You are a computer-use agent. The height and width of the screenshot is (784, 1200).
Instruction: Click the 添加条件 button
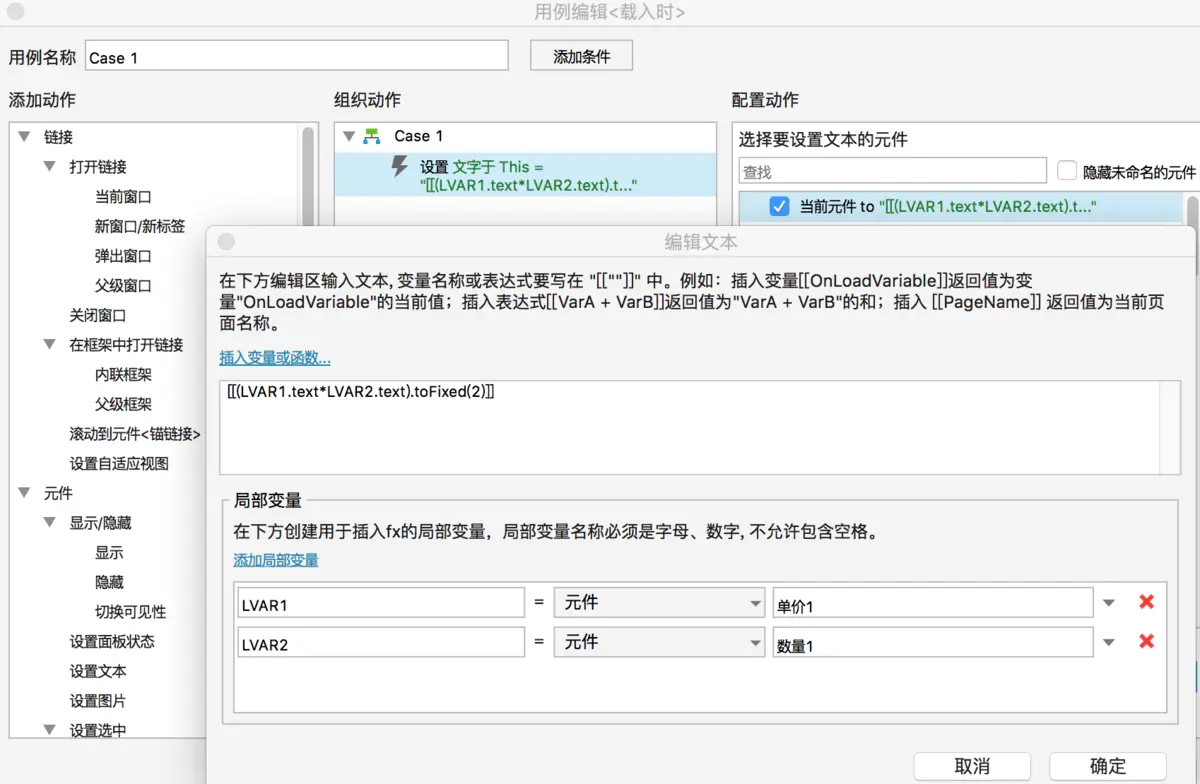[x=581, y=55]
